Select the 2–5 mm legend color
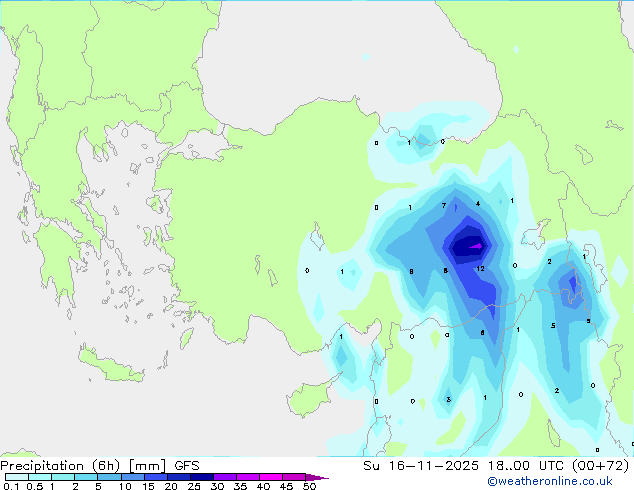 tap(86, 477)
